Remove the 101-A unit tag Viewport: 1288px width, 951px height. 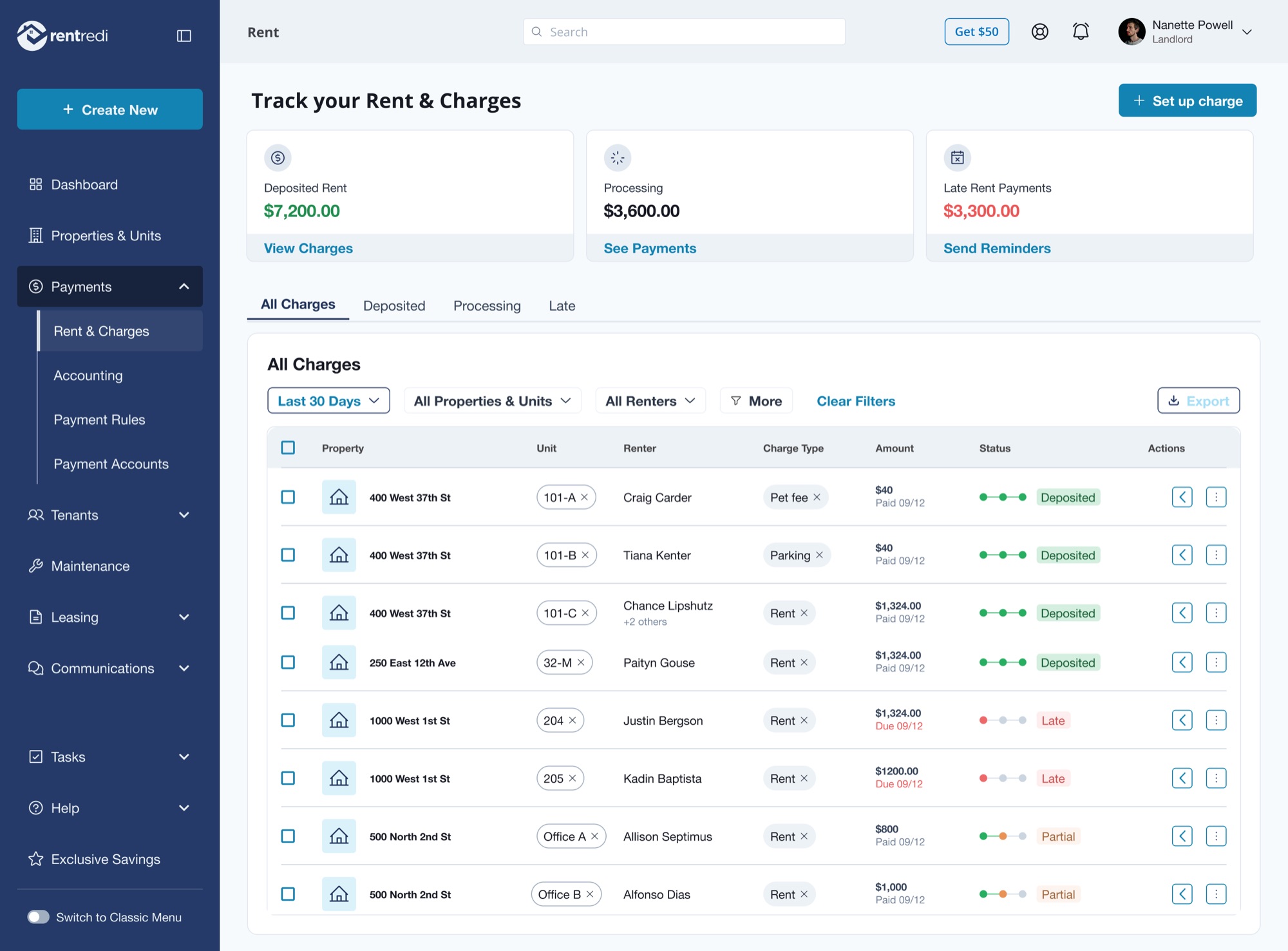(585, 497)
